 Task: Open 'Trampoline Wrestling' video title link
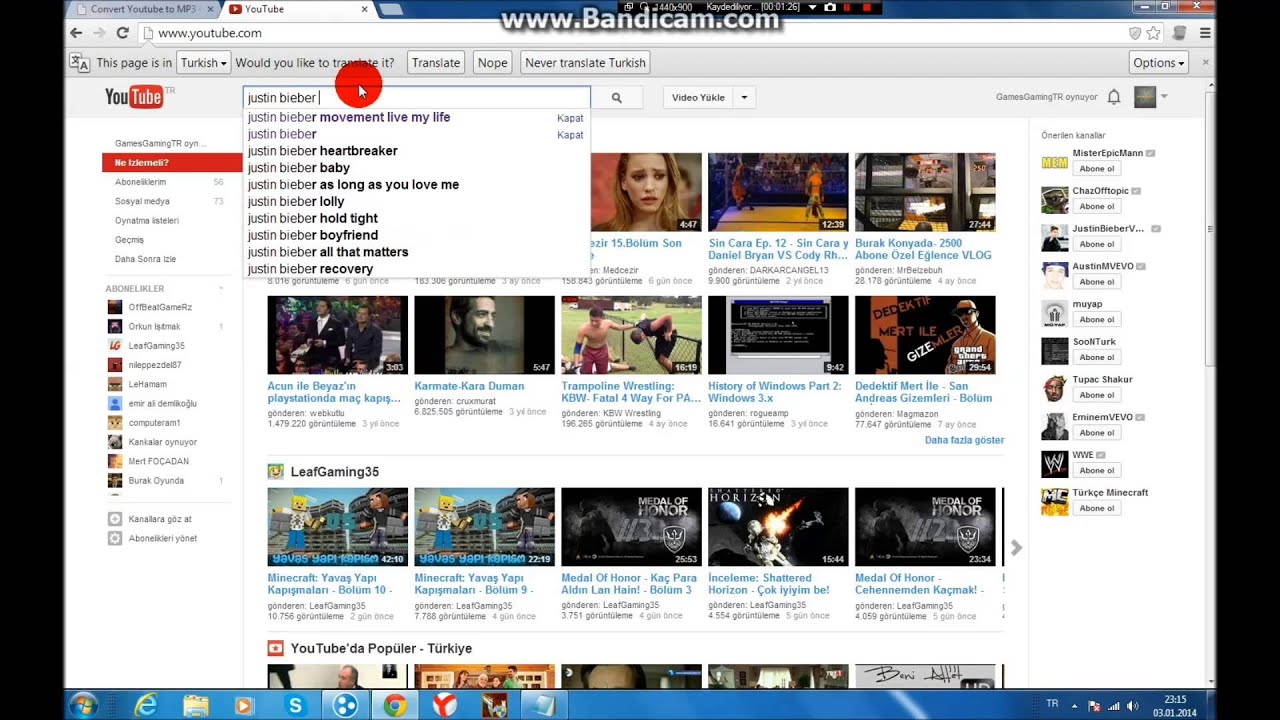[x=631, y=392]
